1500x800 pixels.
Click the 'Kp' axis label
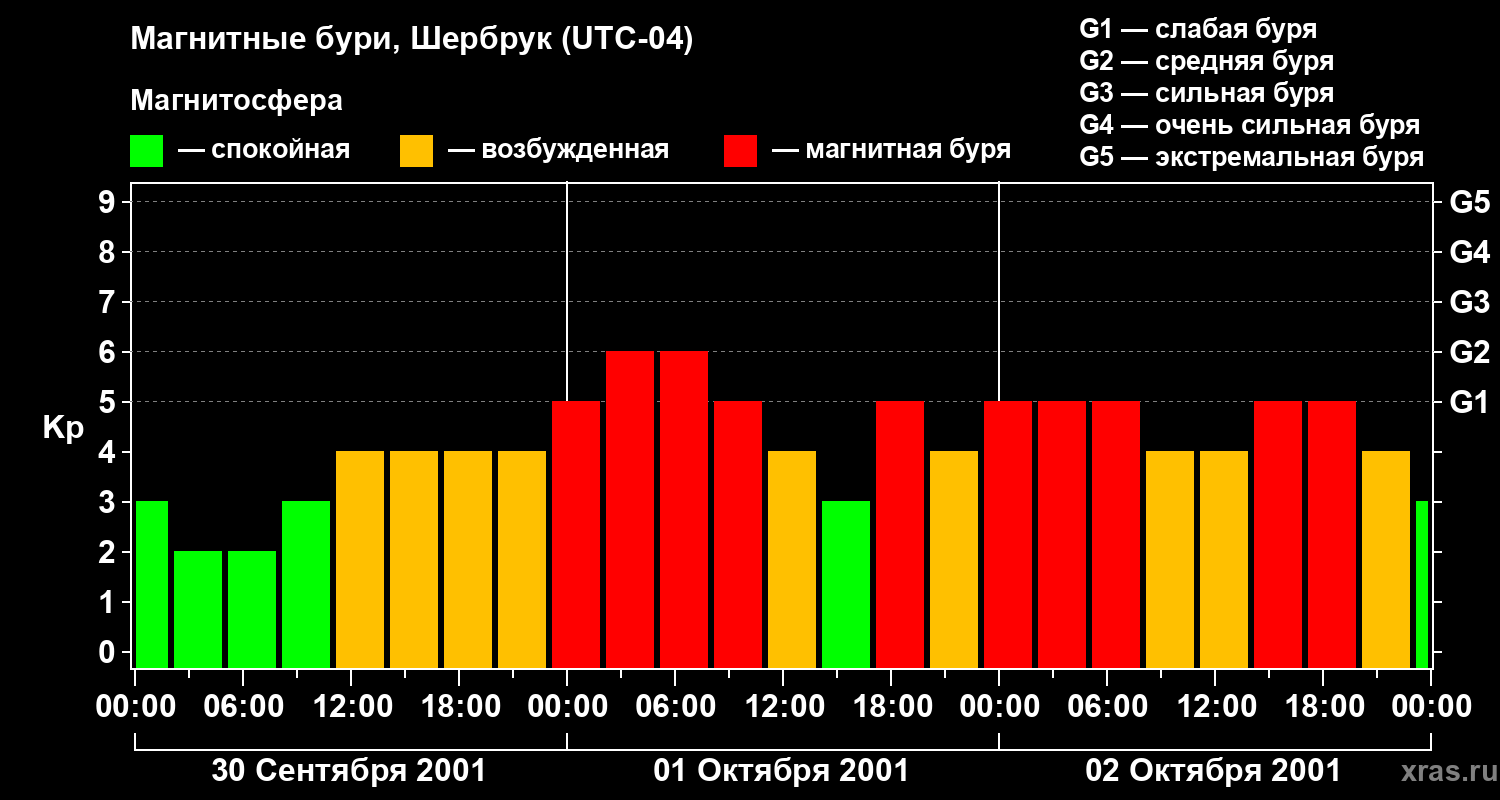click(64, 428)
